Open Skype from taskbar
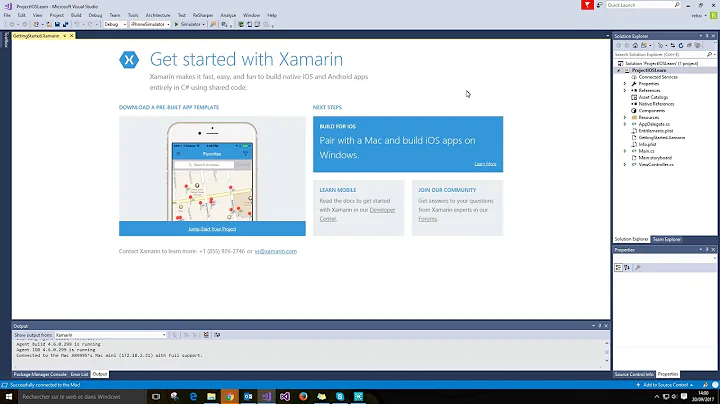This screenshot has width=720, height=404. click(x=340, y=397)
